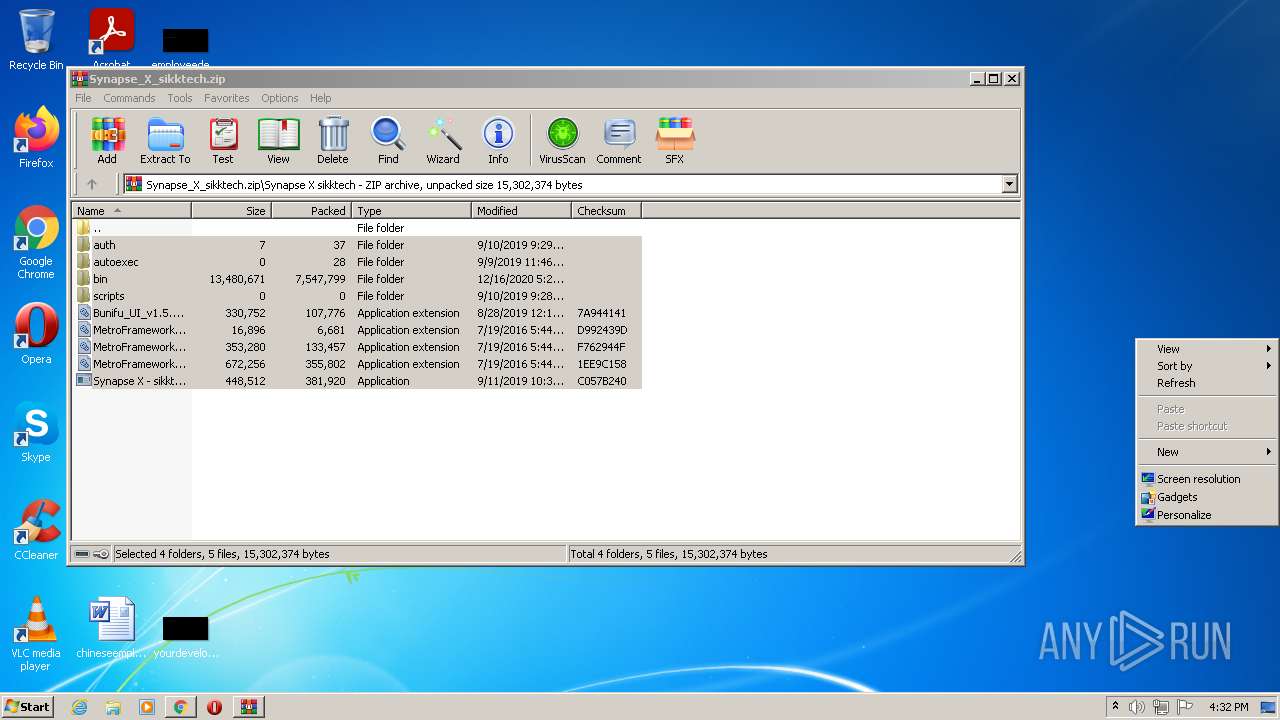Sort by Packed column header
The height and width of the screenshot is (720, 1280).
tap(312, 211)
